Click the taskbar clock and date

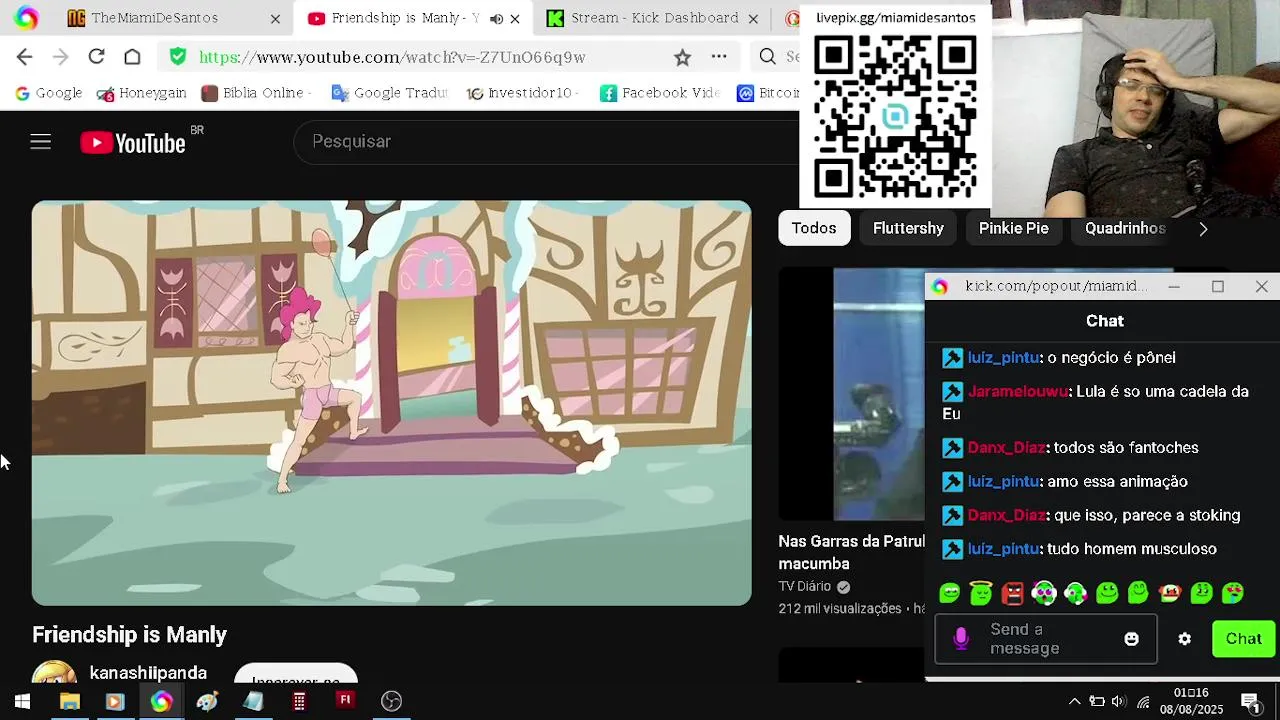click(1191, 701)
